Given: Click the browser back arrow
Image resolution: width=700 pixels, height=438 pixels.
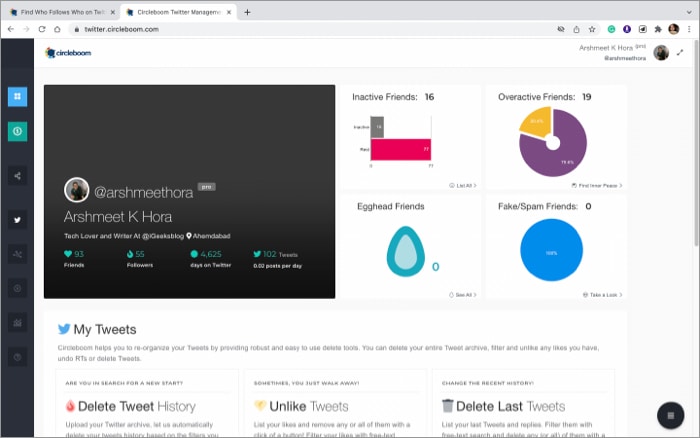Looking at the screenshot, I should click(11, 29).
